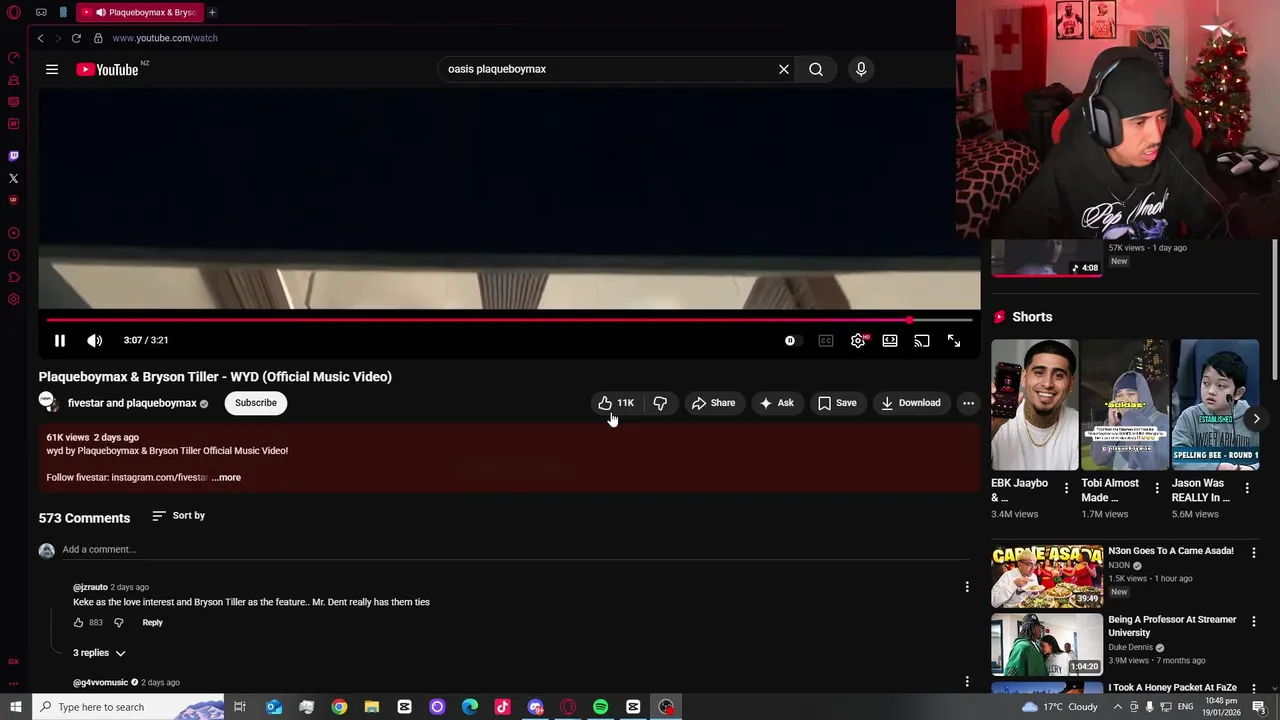Reply to the @jzrauto comment

152,623
